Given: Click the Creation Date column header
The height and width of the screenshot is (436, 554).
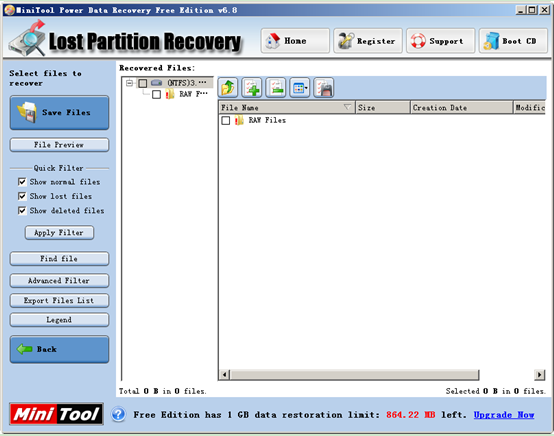Looking at the screenshot, I should (x=461, y=107).
